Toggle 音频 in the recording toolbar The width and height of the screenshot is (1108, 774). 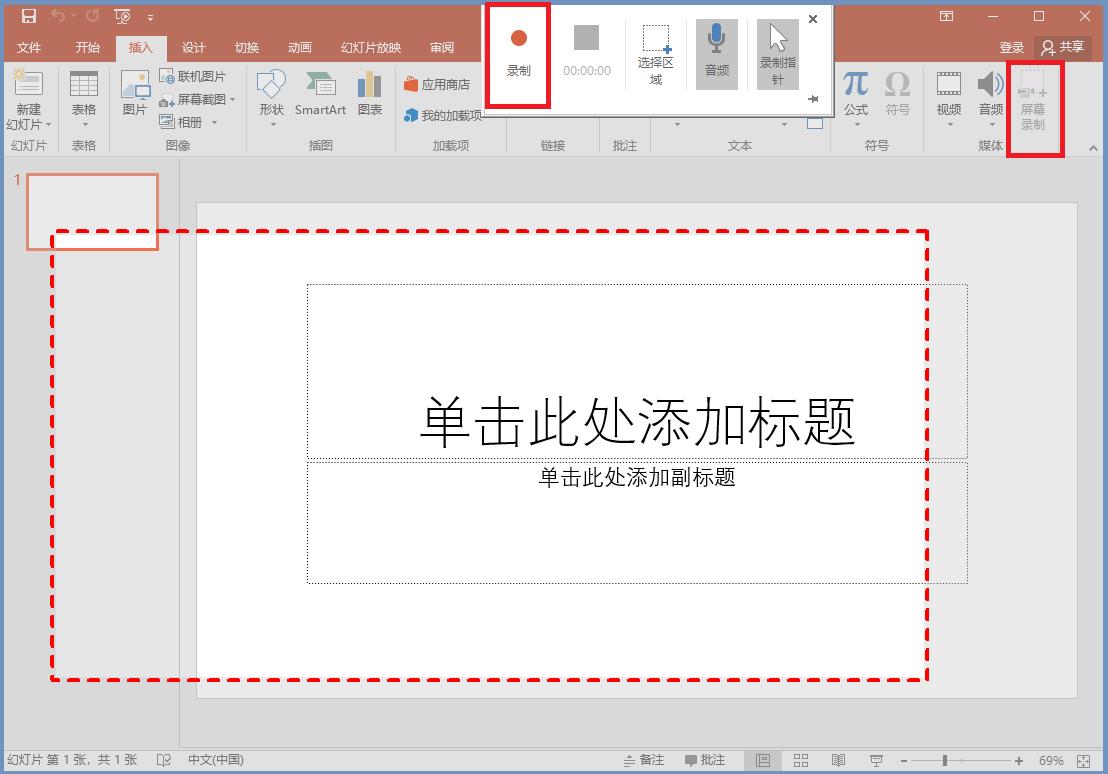click(717, 53)
